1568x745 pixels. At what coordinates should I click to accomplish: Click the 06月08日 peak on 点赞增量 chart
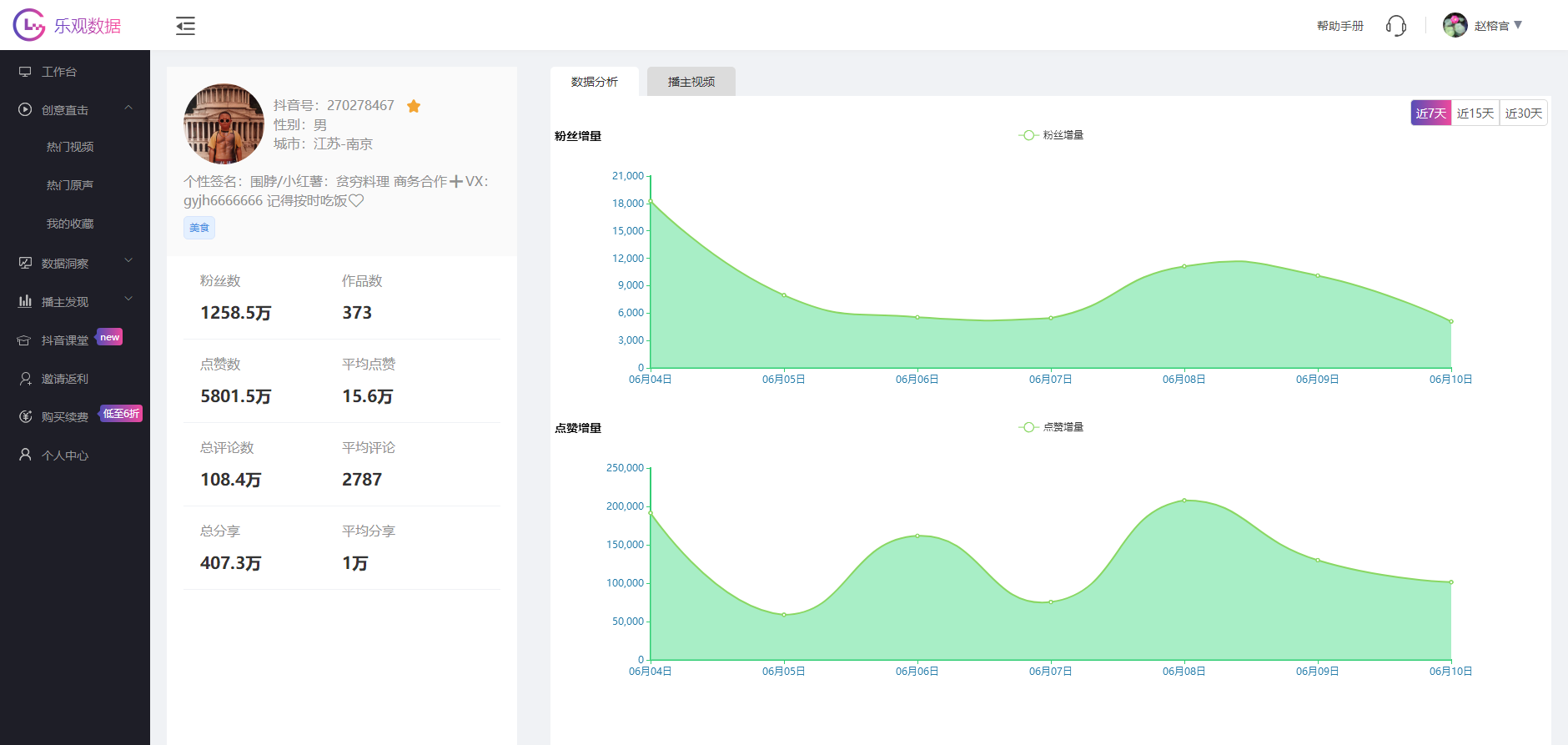click(x=1184, y=501)
